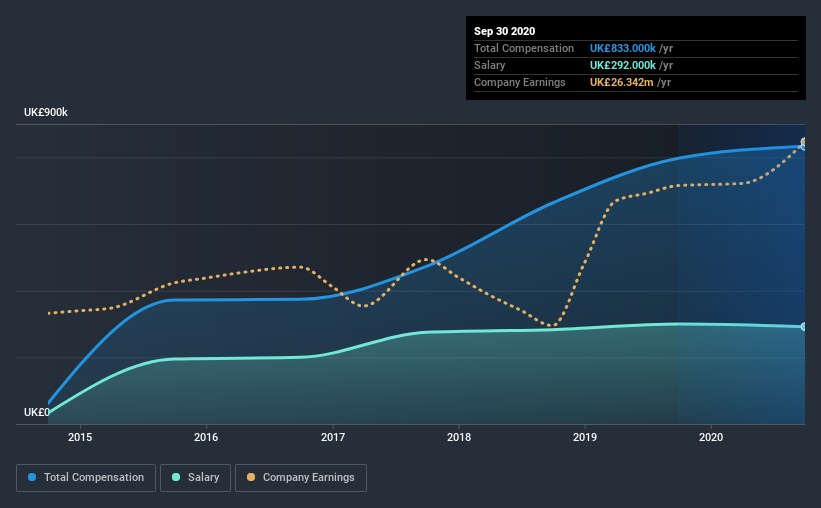
Task: Click the Salary endpoint marker at Sep 2020
Action: click(x=804, y=327)
